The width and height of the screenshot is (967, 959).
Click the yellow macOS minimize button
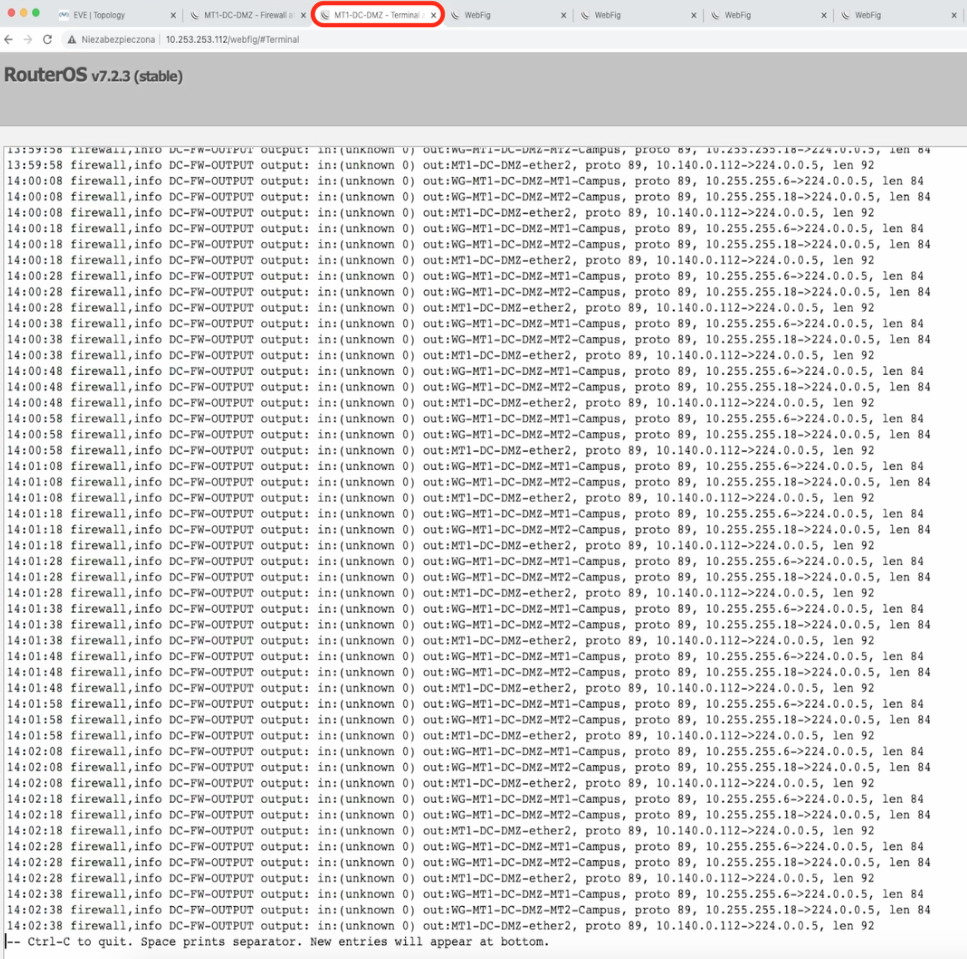pyautogui.click(x=23, y=13)
